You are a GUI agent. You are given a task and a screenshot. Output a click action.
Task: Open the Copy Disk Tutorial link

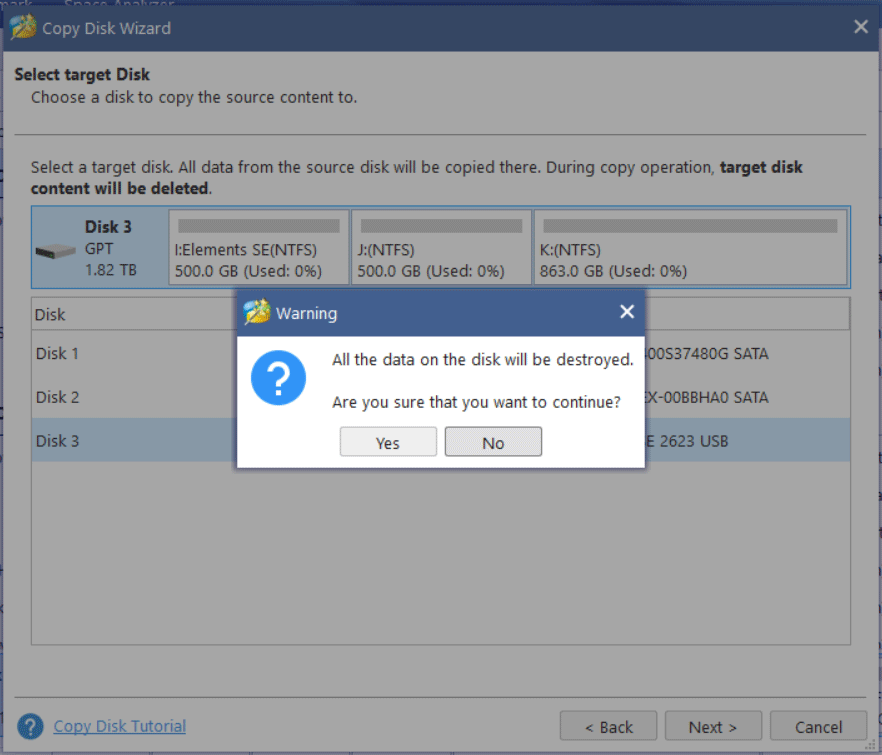pos(119,727)
